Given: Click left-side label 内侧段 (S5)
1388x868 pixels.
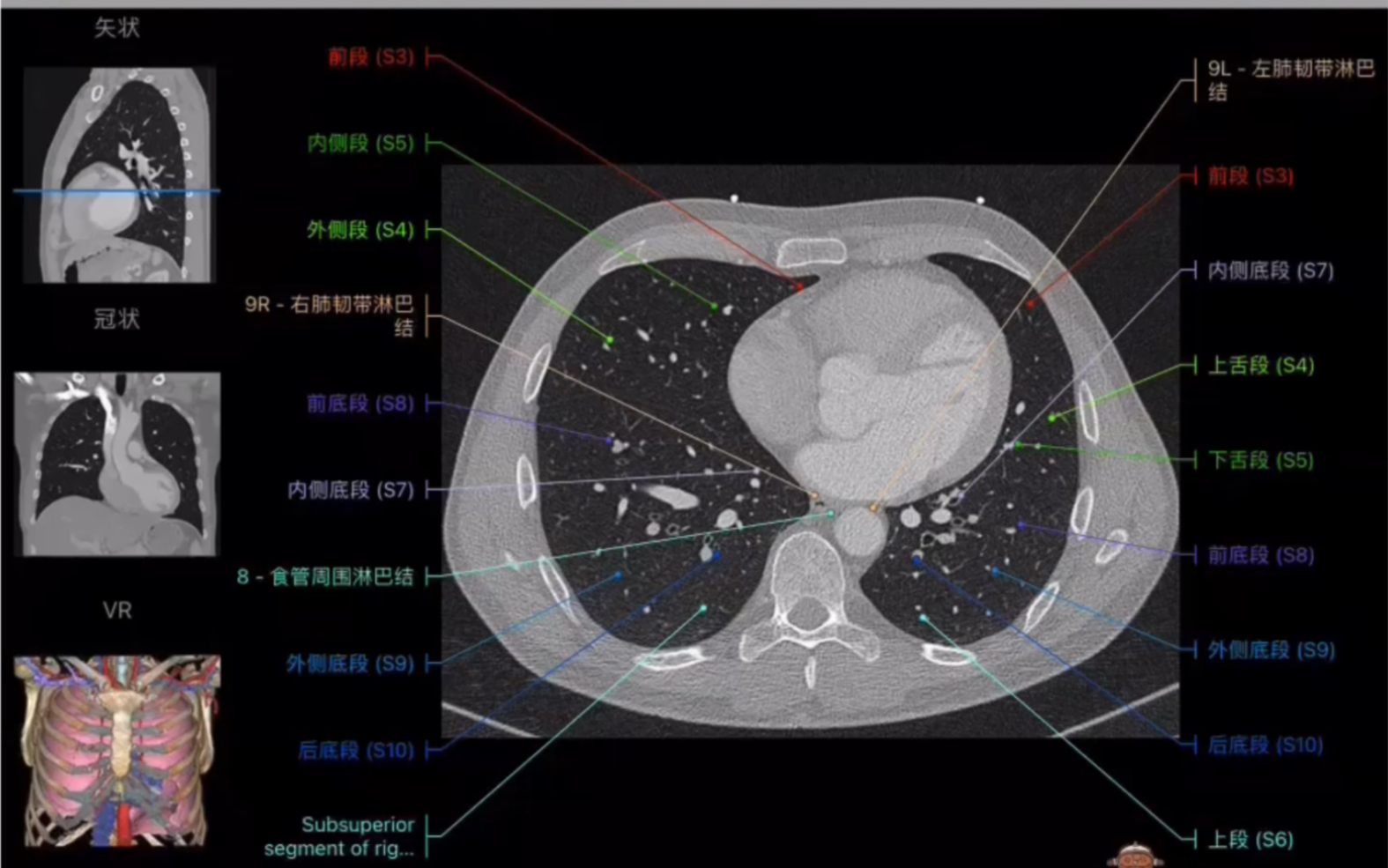Looking at the screenshot, I should click(x=360, y=143).
